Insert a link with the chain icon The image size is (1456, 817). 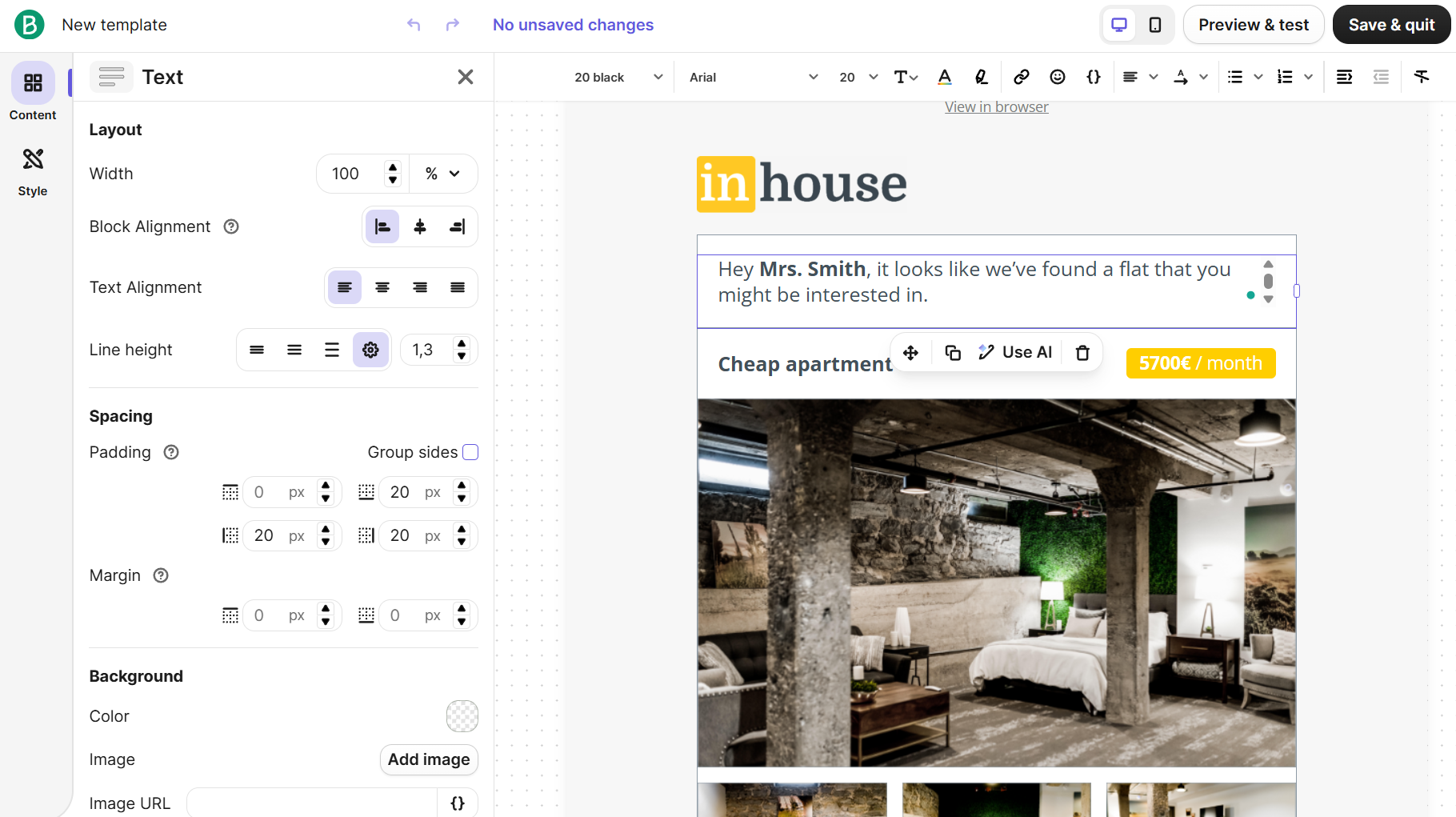1022,77
